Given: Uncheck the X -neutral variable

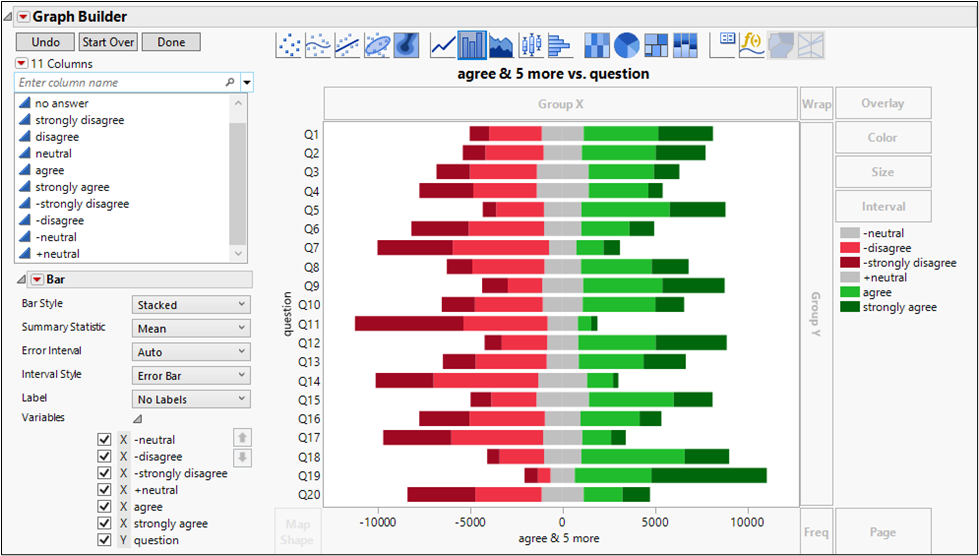Looking at the screenshot, I should click(x=104, y=440).
